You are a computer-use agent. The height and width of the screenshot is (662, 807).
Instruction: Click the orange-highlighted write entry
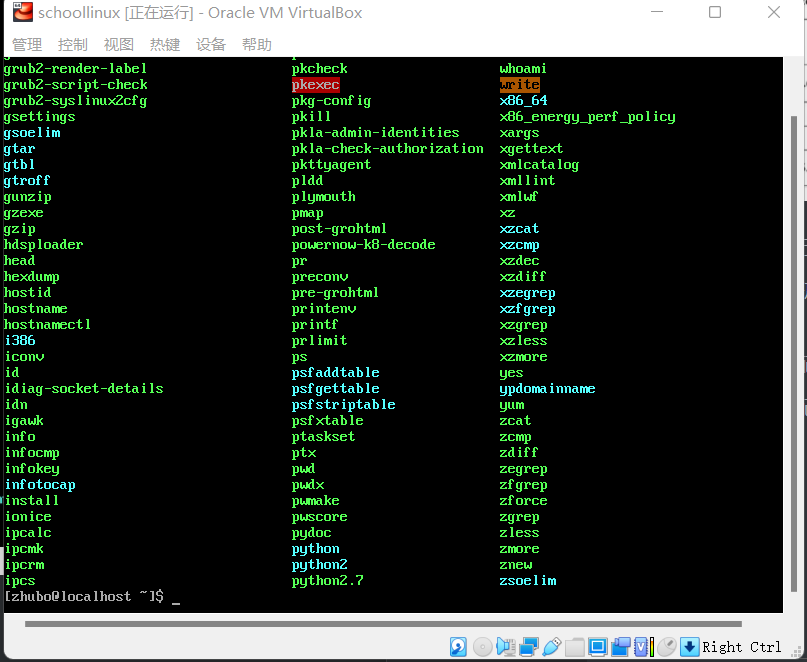(519, 84)
